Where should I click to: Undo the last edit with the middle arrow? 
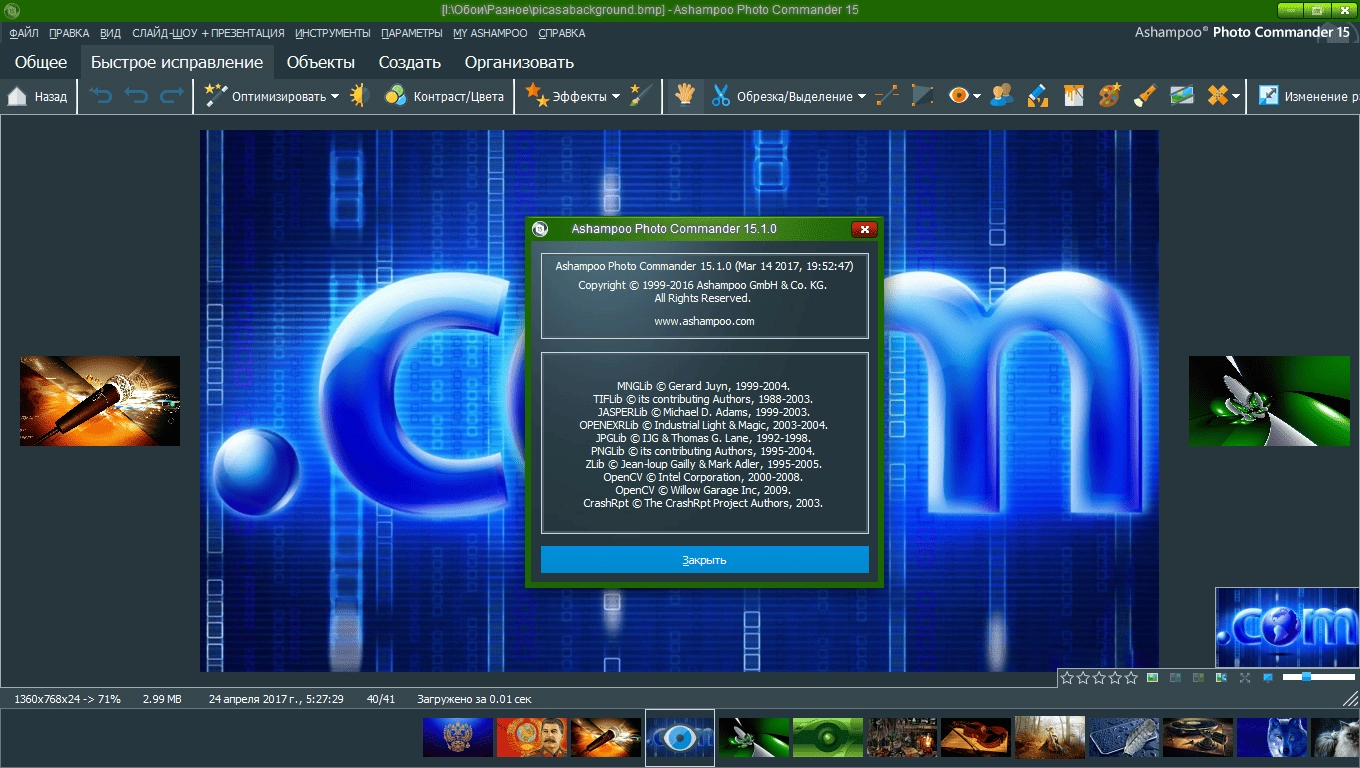[136, 96]
